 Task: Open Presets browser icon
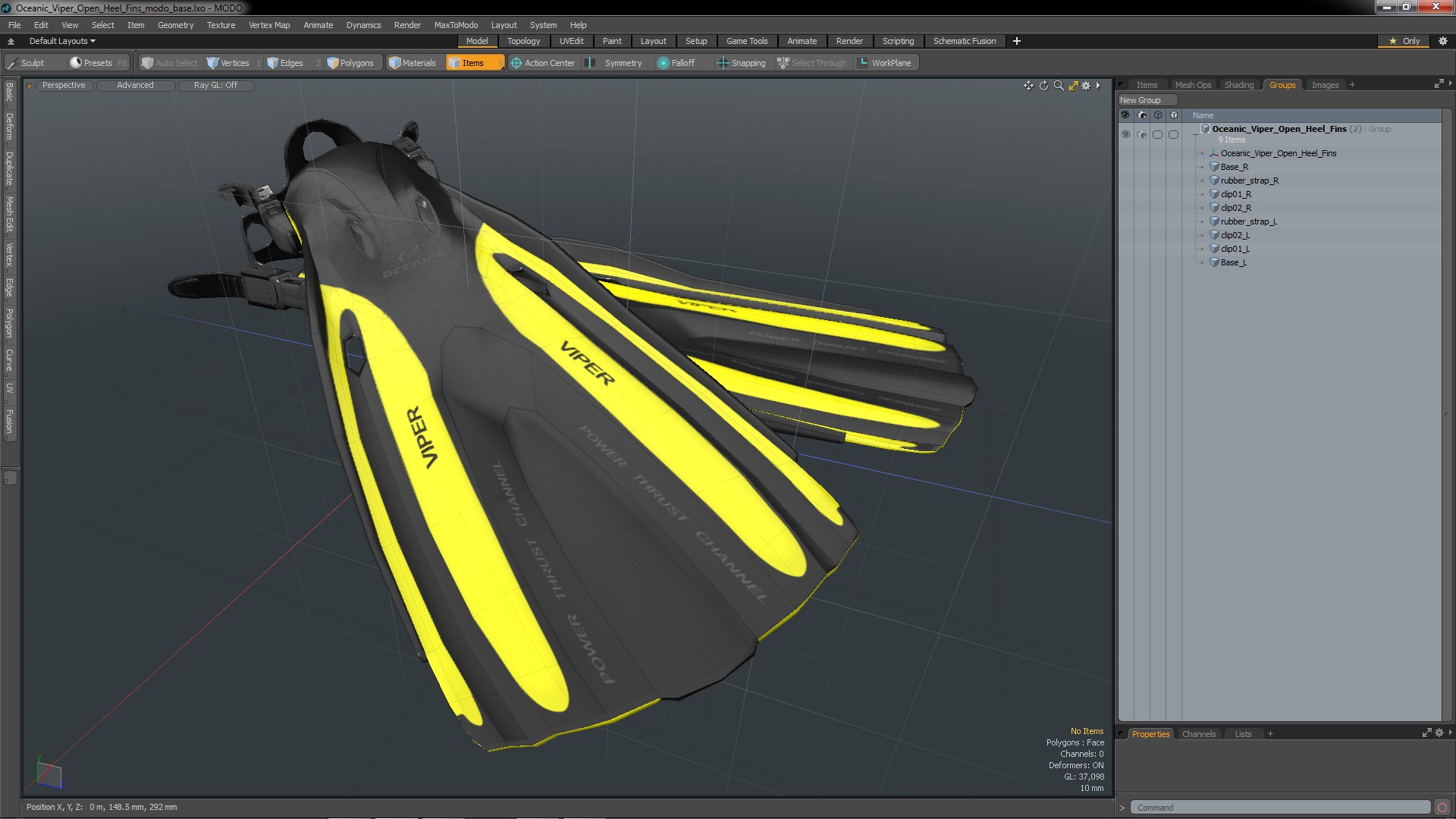[x=76, y=63]
